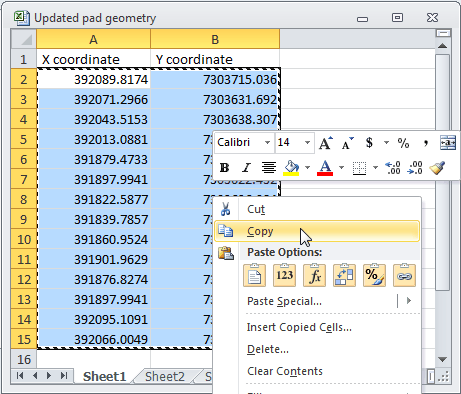The height and width of the screenshot is (394, 461).
Task: Go to first sheet tab arrow
Action: pyautogui.click(x=20, y=376)
